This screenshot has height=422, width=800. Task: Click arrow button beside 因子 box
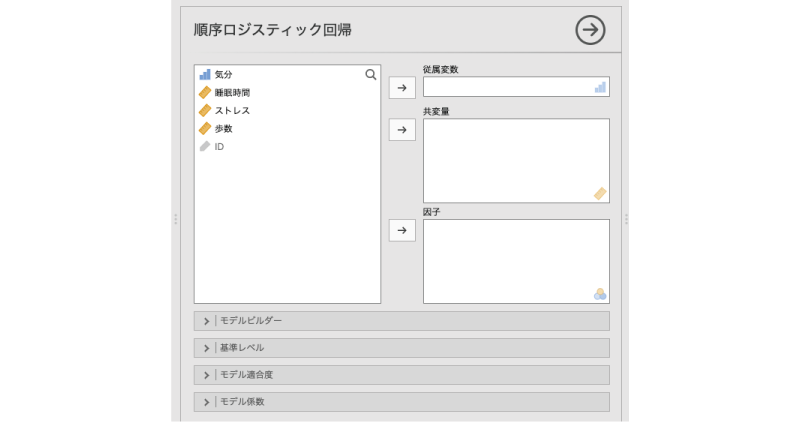(x=402, y=231)
